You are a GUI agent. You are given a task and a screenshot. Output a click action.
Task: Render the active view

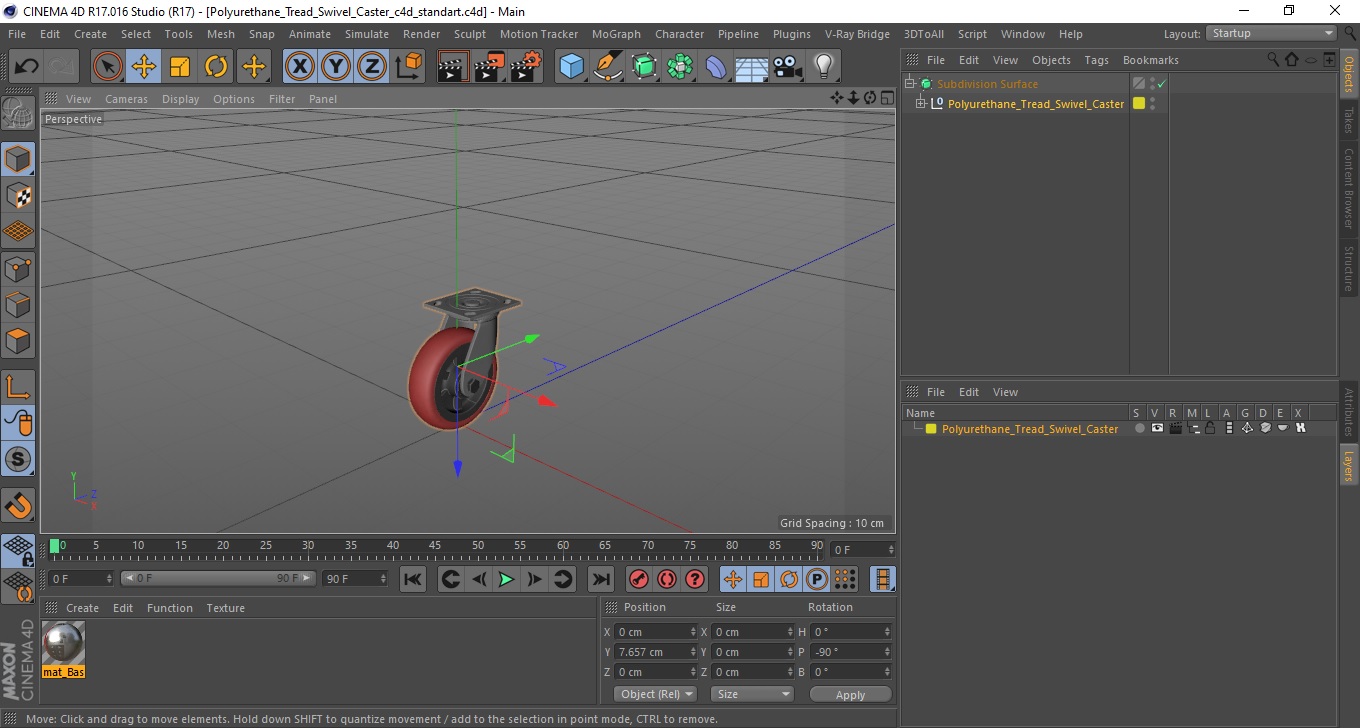pos(454,67)
